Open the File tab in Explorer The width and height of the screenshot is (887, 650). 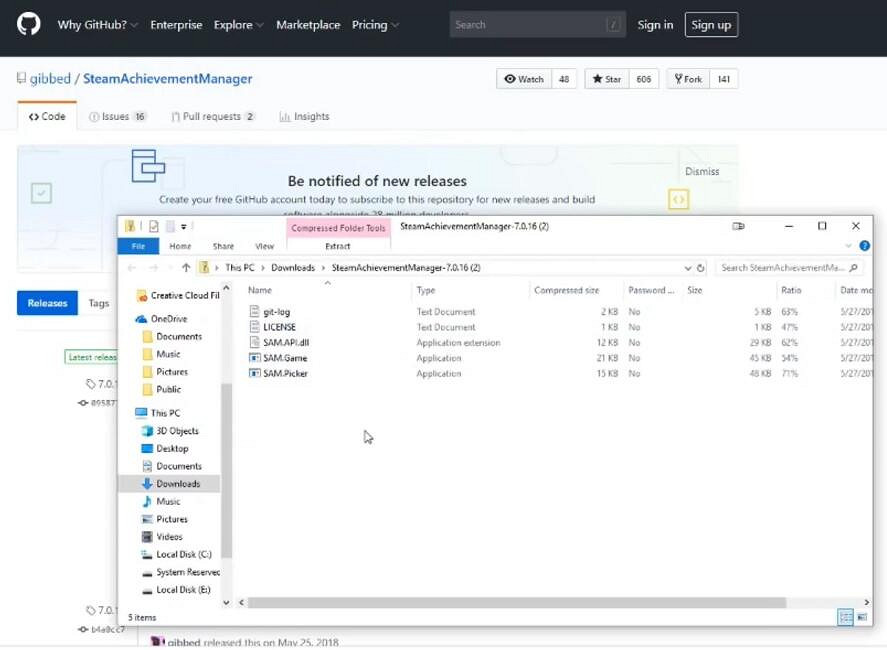click(x=138, y=246)
